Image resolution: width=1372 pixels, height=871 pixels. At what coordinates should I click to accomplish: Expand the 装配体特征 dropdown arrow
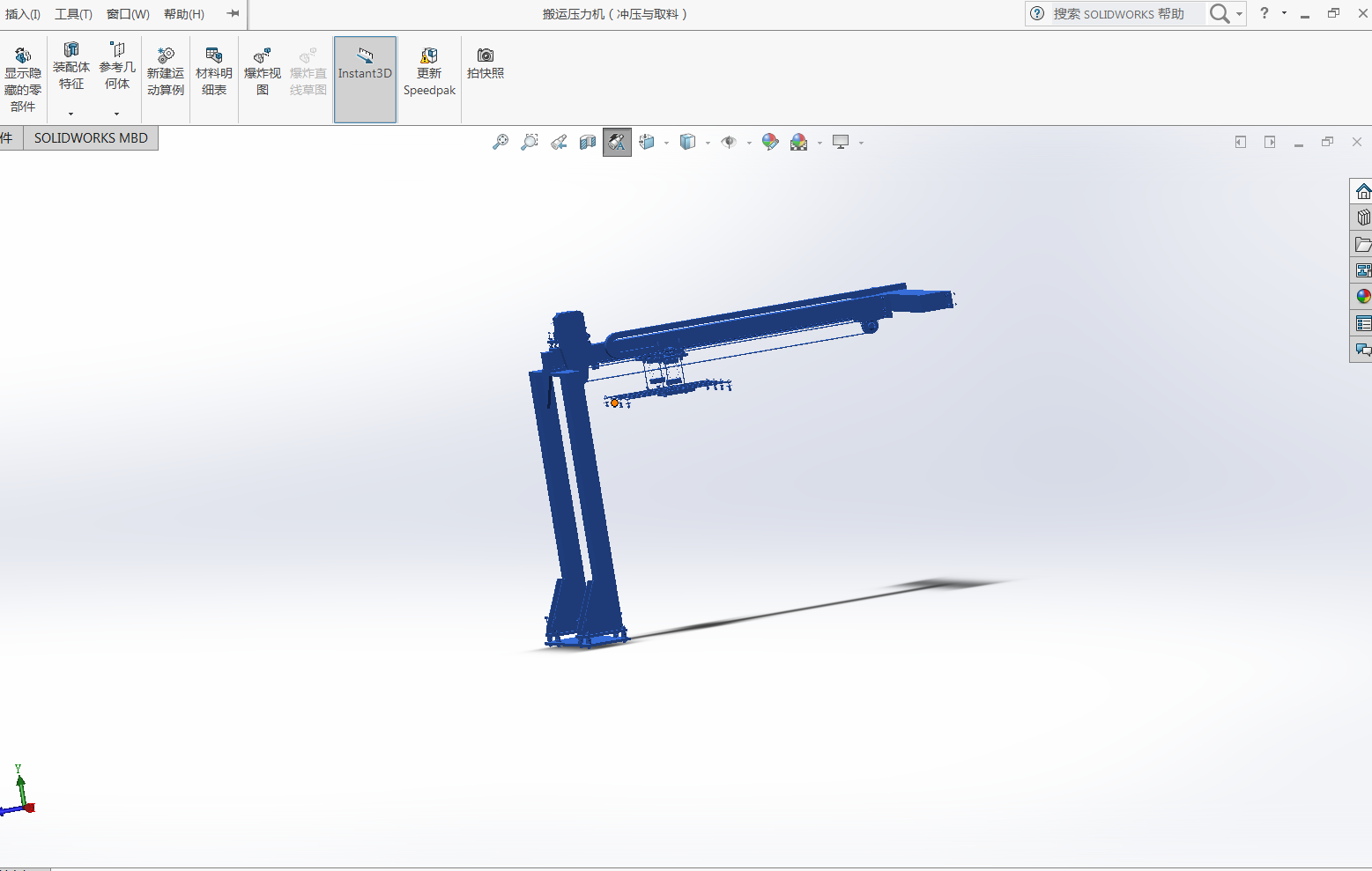71,114
